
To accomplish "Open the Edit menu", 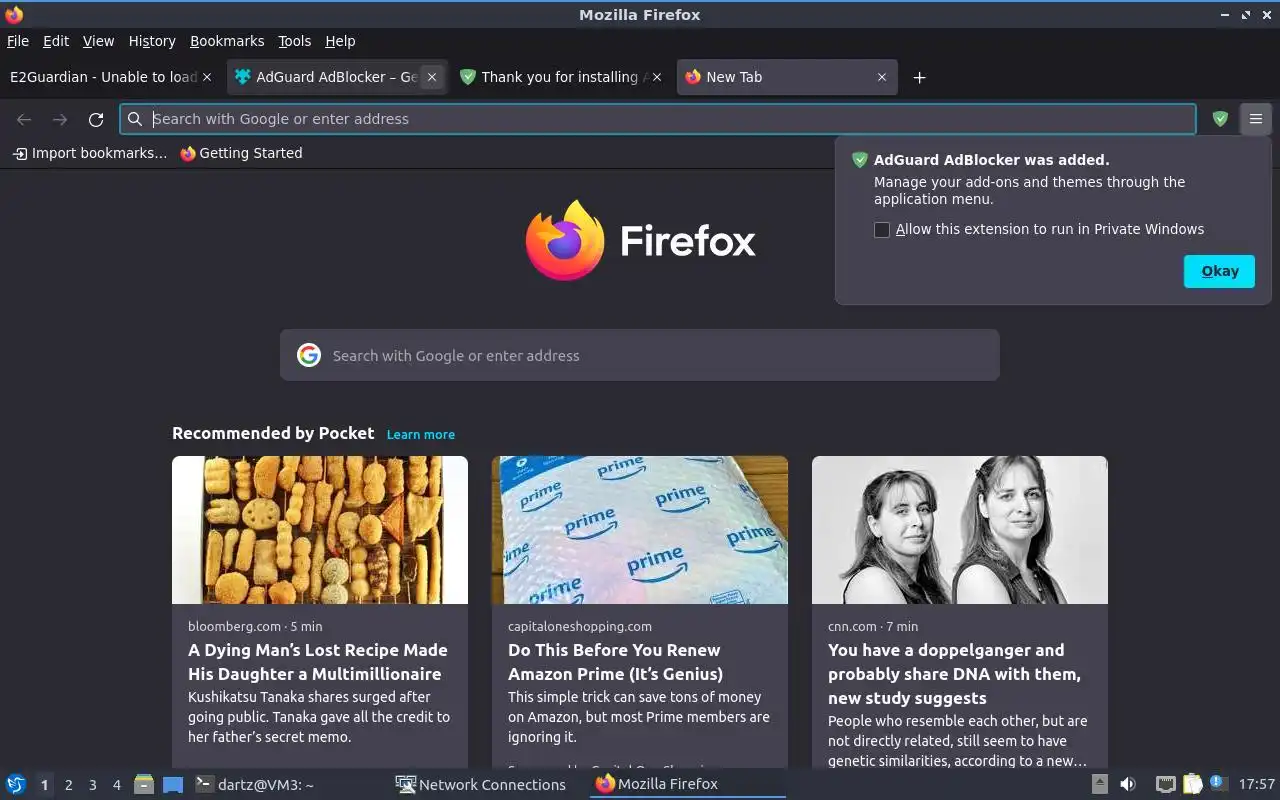I will tap(56, 41).
